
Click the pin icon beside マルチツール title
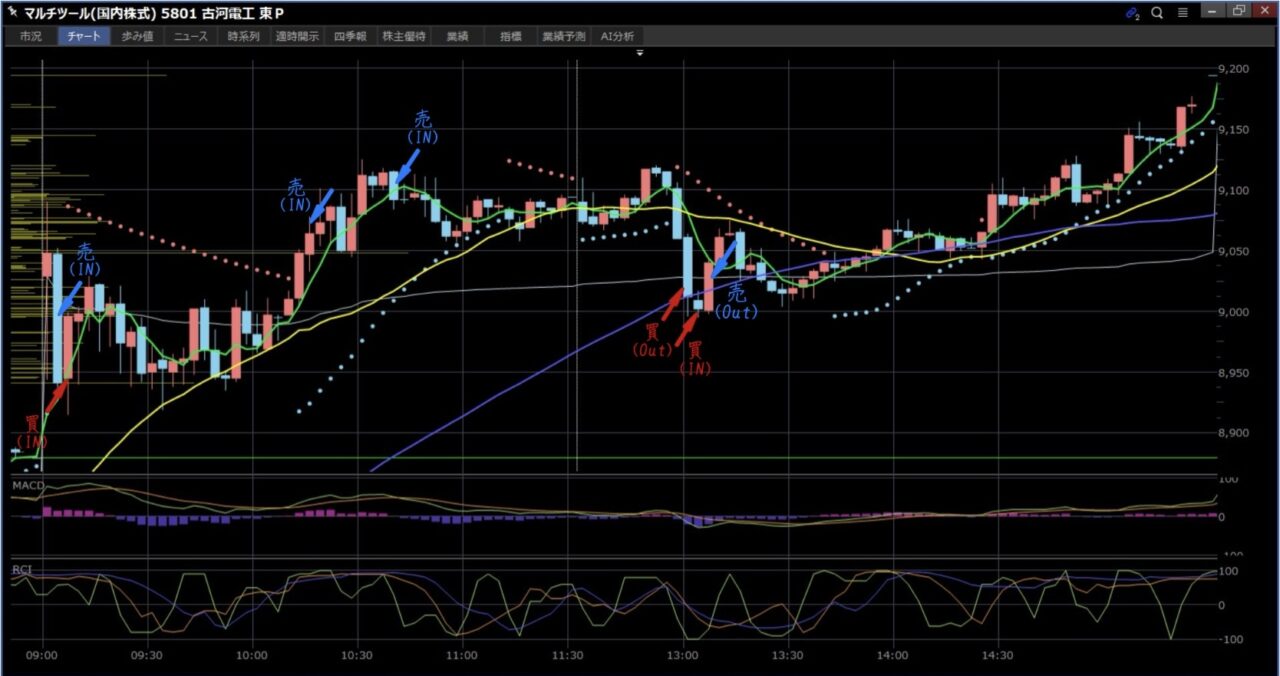pyautogui.click(x=13, y=13)
